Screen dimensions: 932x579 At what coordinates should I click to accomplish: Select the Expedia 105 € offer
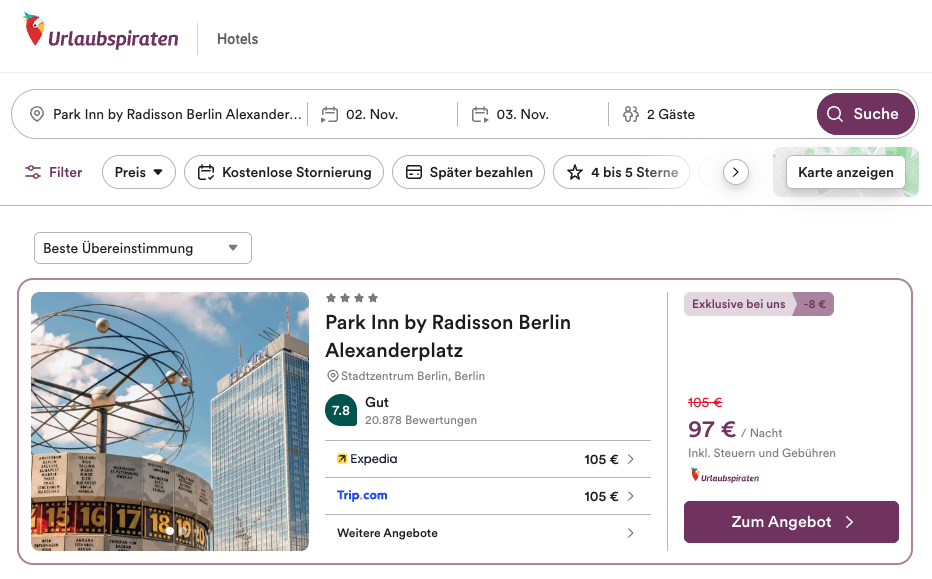click(487, 459)
